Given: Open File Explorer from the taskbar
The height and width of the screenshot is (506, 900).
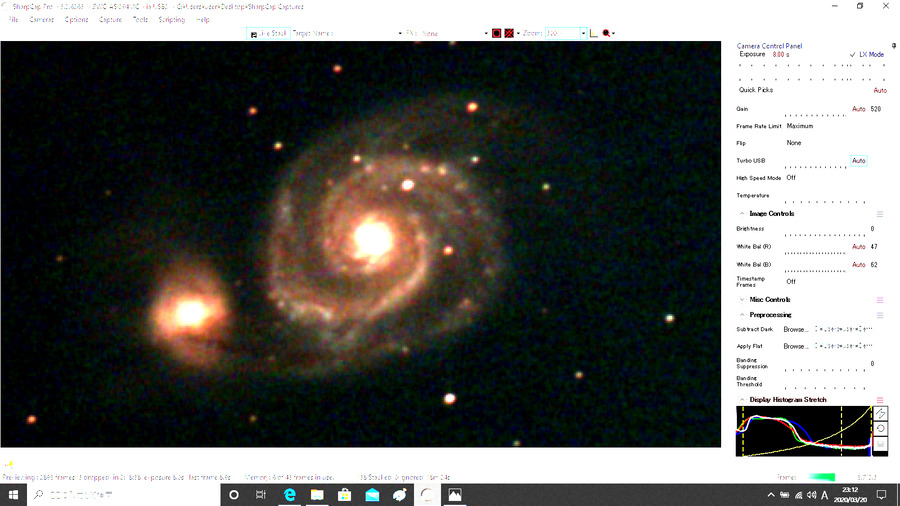Looking at the screenshot, I should pyautogui.click(x=317, y=495).
